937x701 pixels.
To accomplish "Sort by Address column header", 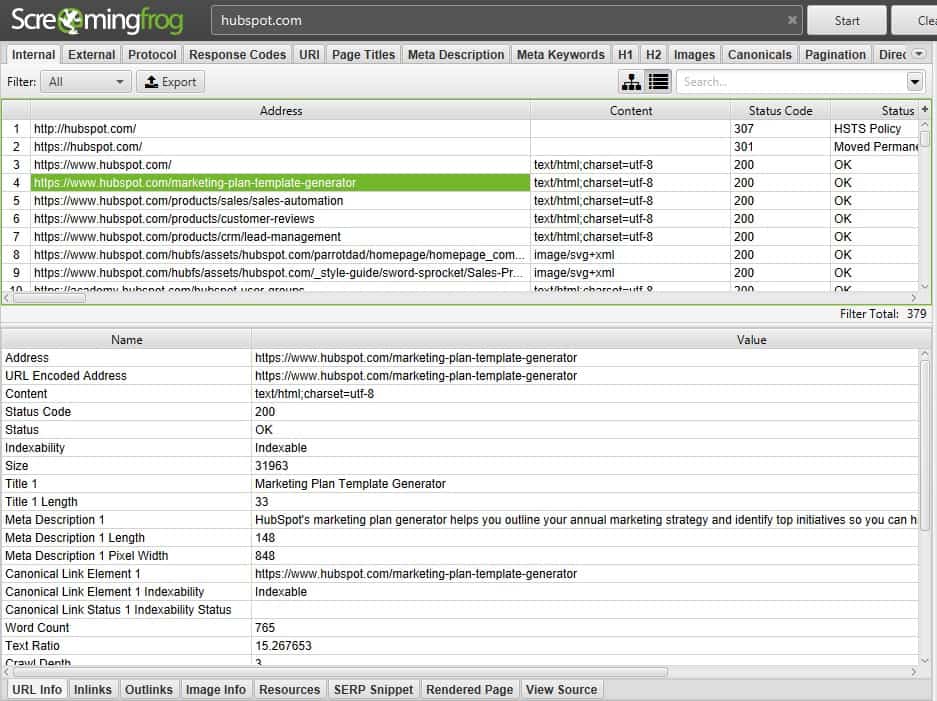I will pyautogui.click(x=280, y=111).
